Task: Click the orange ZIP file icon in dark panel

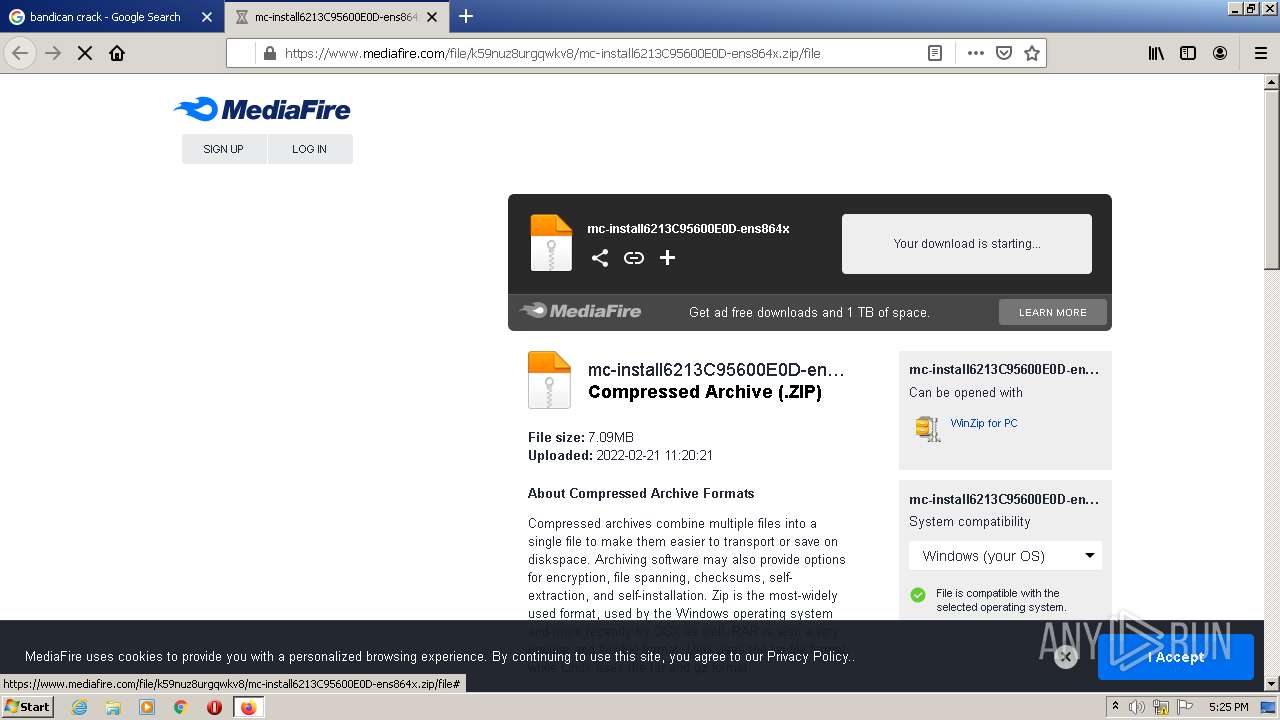Action: [551, 243]
